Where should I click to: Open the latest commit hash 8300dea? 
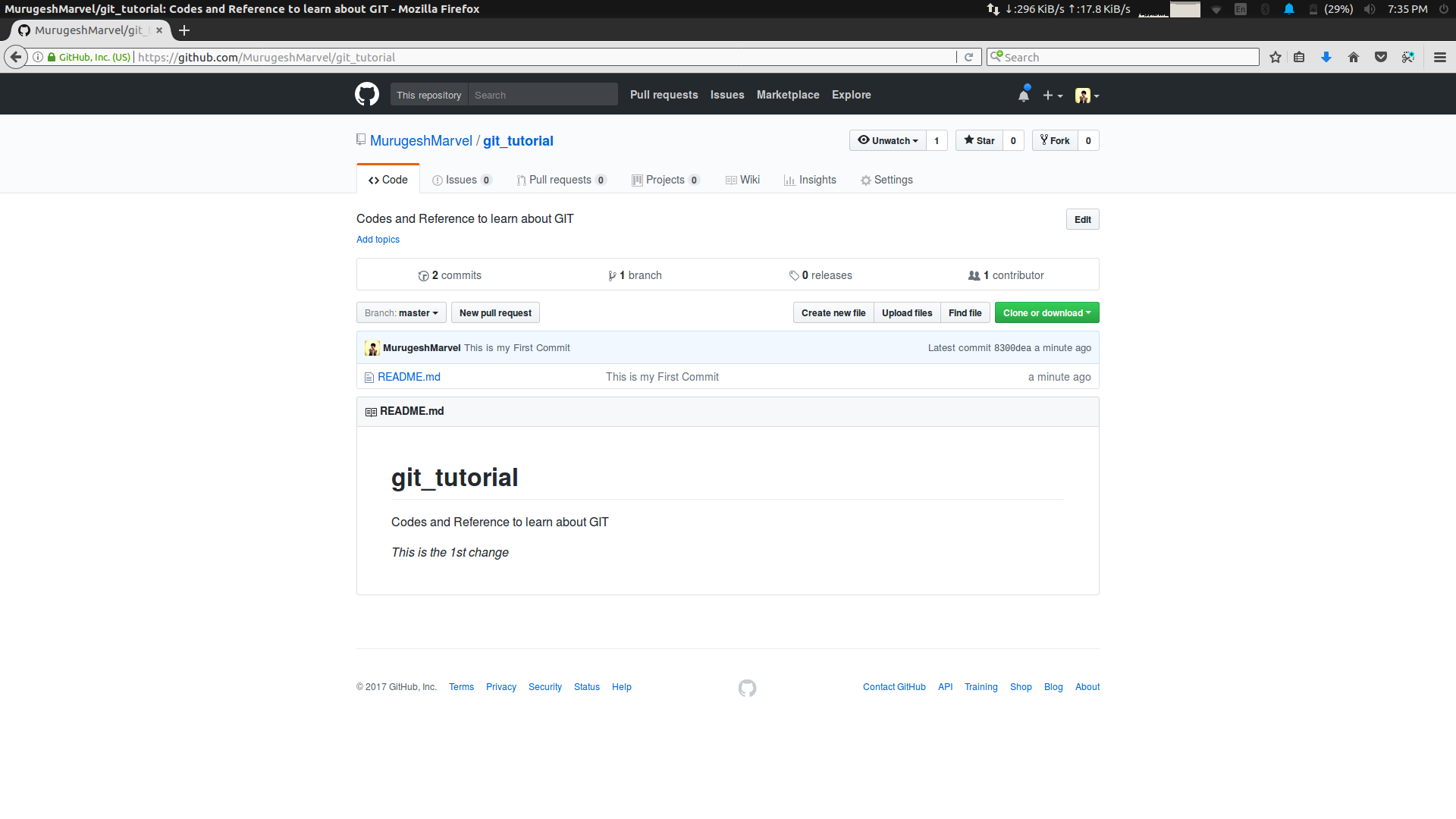[1013, 348]
